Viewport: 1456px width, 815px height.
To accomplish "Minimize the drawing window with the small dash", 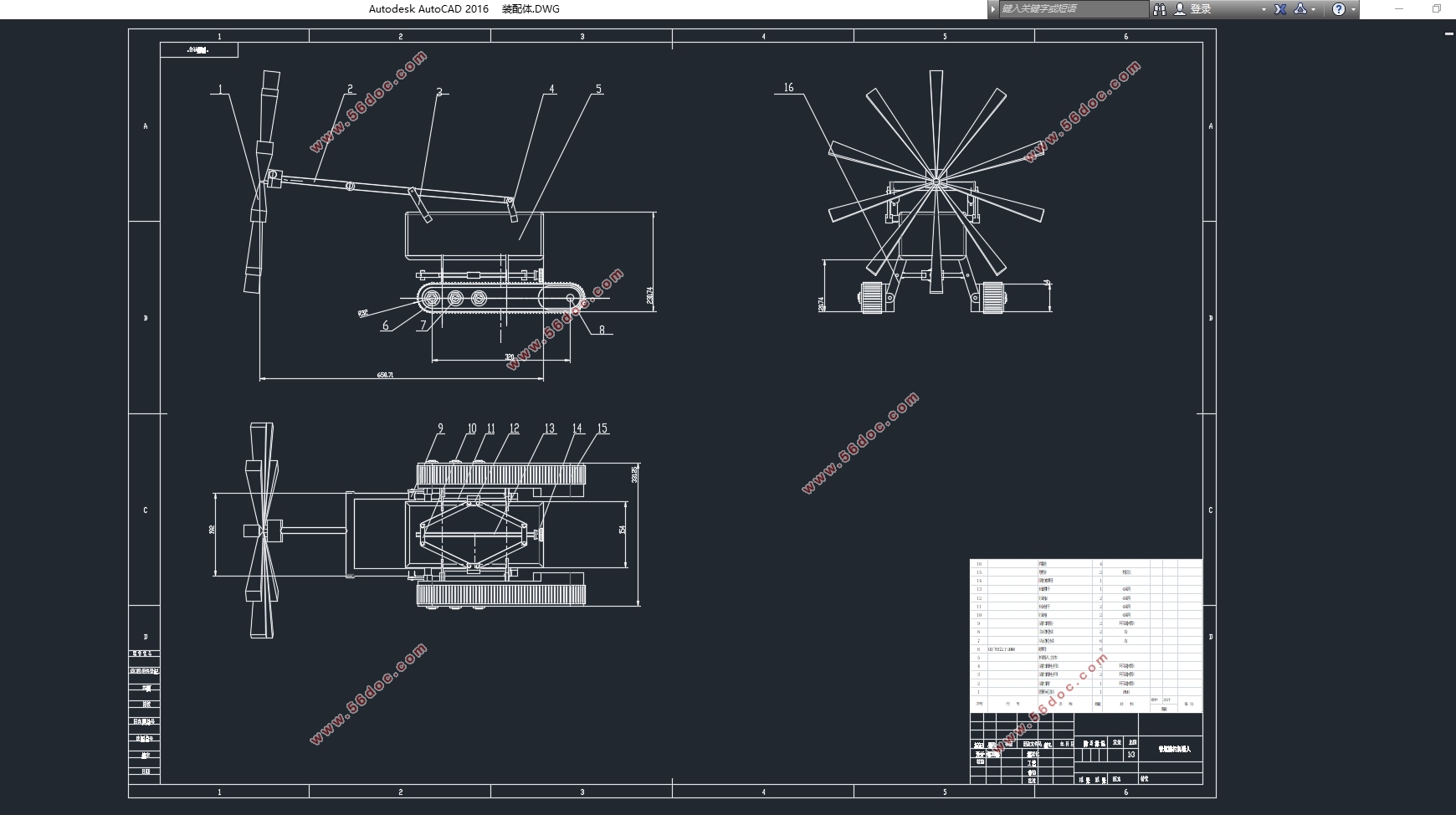I will click(x=1449, y=34).
